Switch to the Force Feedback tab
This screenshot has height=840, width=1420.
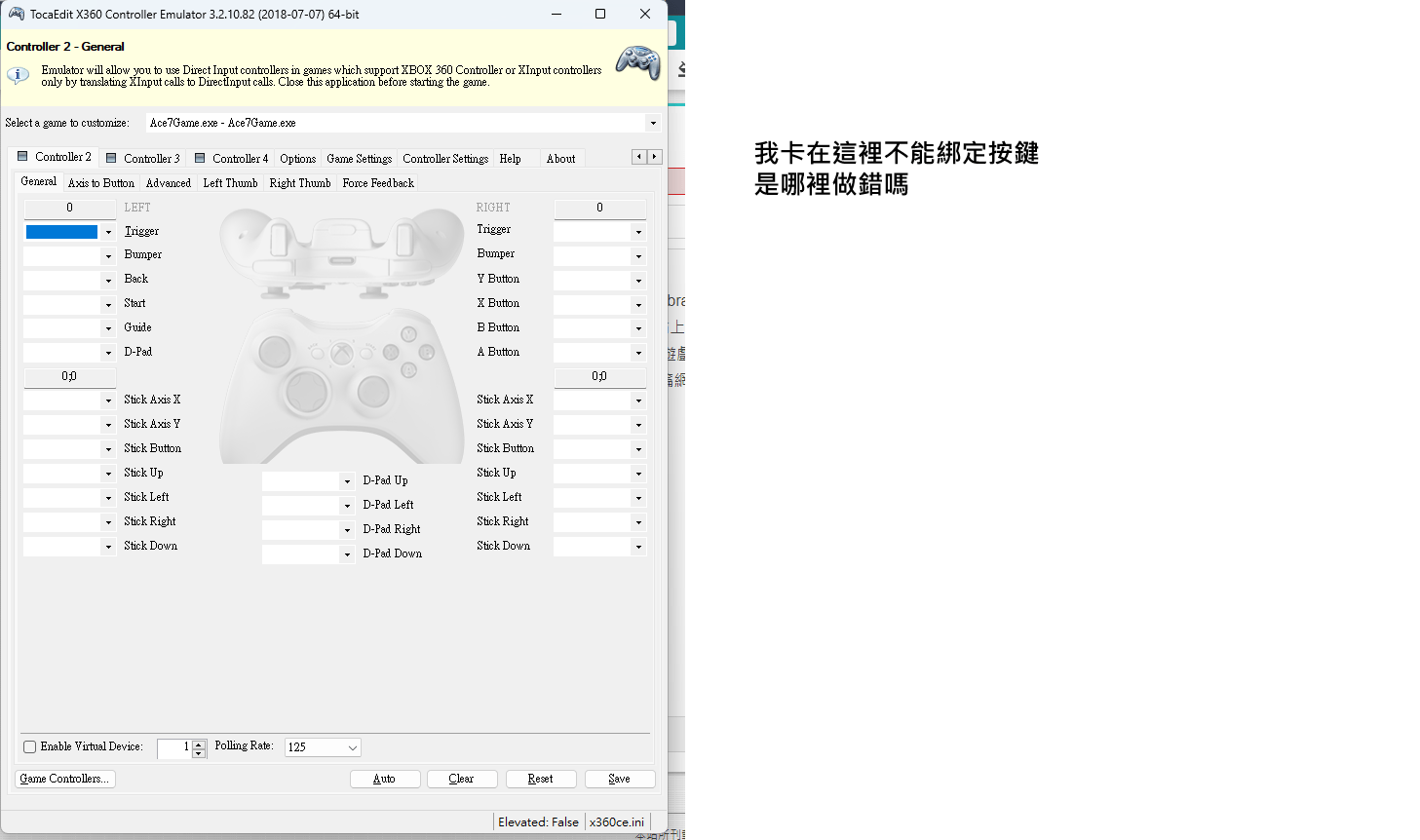pyautogui.click(x=378, y=182)
